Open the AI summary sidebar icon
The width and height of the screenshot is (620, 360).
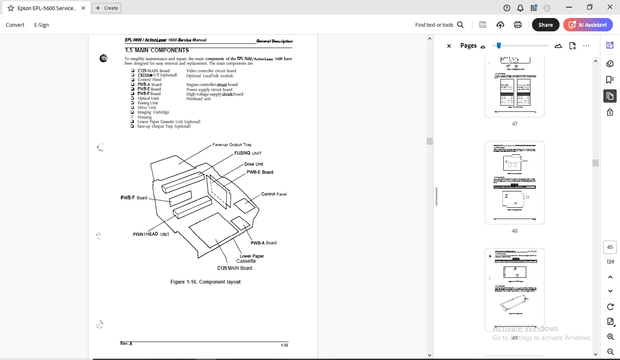(610, 45)
